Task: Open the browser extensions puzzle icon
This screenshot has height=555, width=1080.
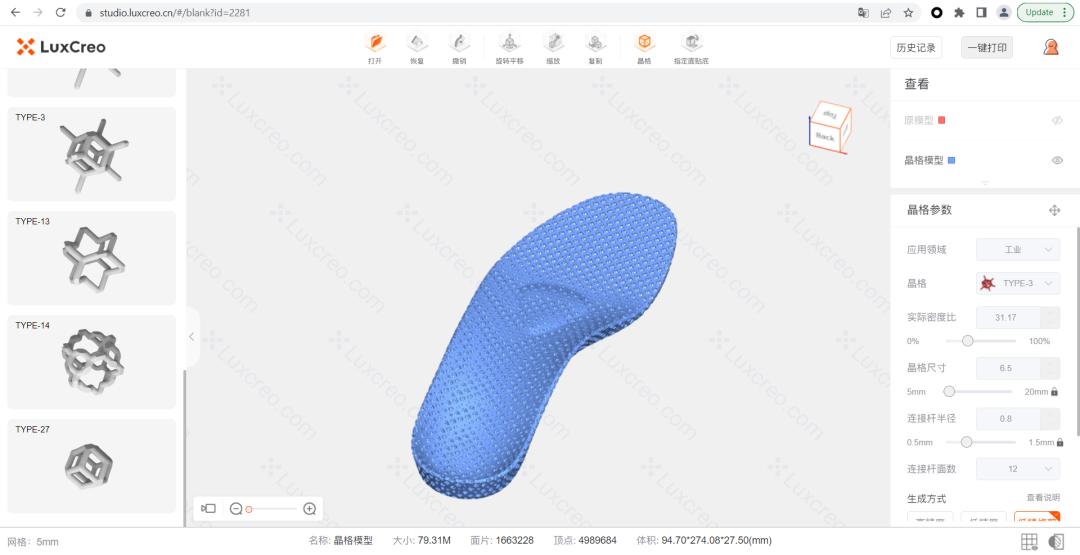Action: 959,12
